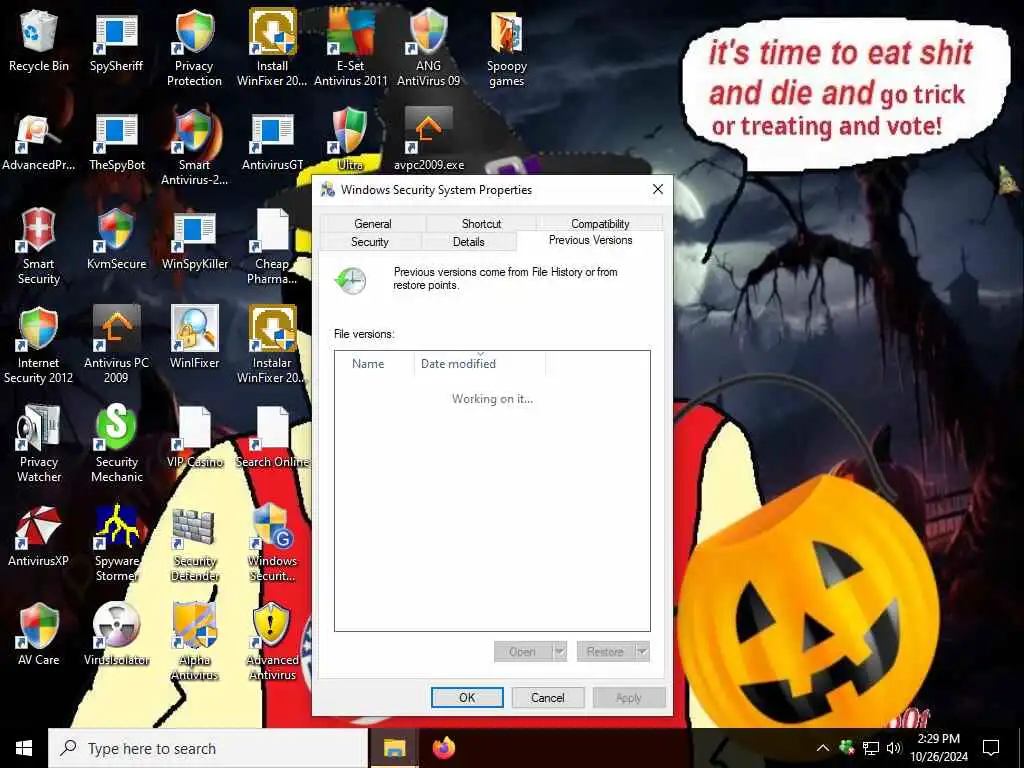Switch to the General tab
This screenshot has width=1024, height=768.
tap(372, 223)
